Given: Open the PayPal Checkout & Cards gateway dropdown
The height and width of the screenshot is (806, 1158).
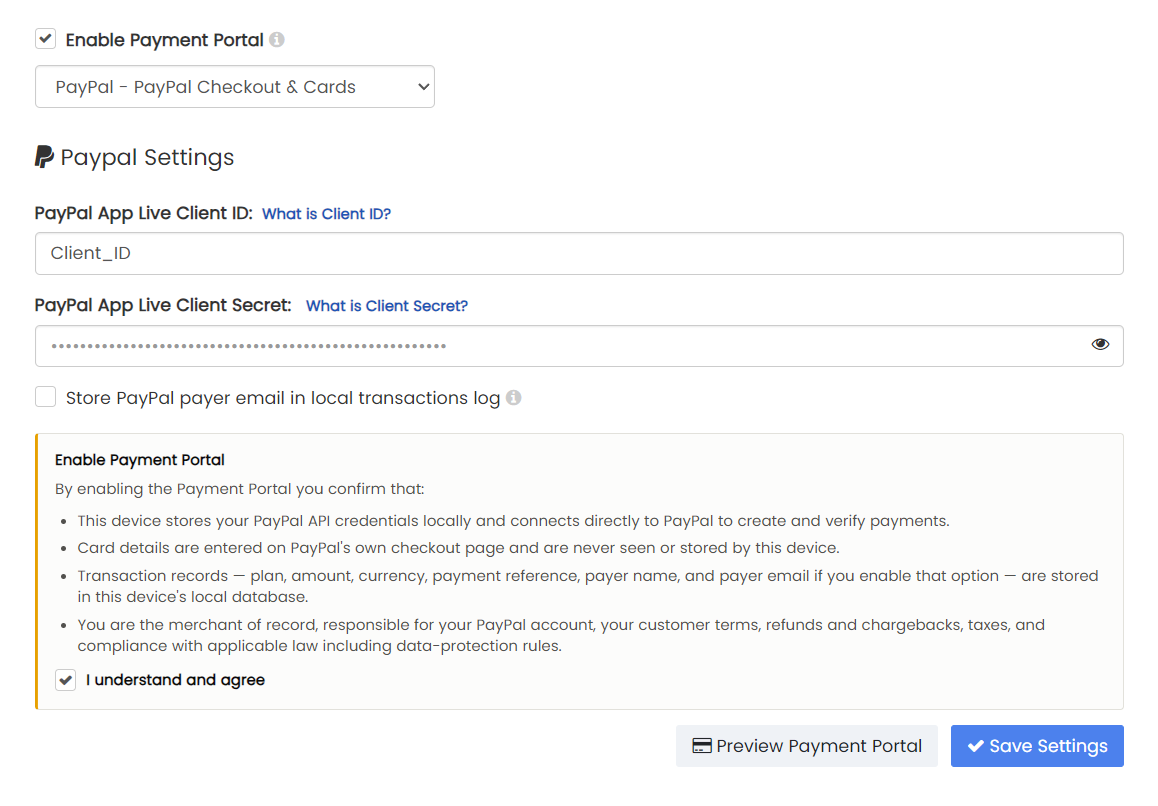Looking at the screenshot, I should point(235,86).
